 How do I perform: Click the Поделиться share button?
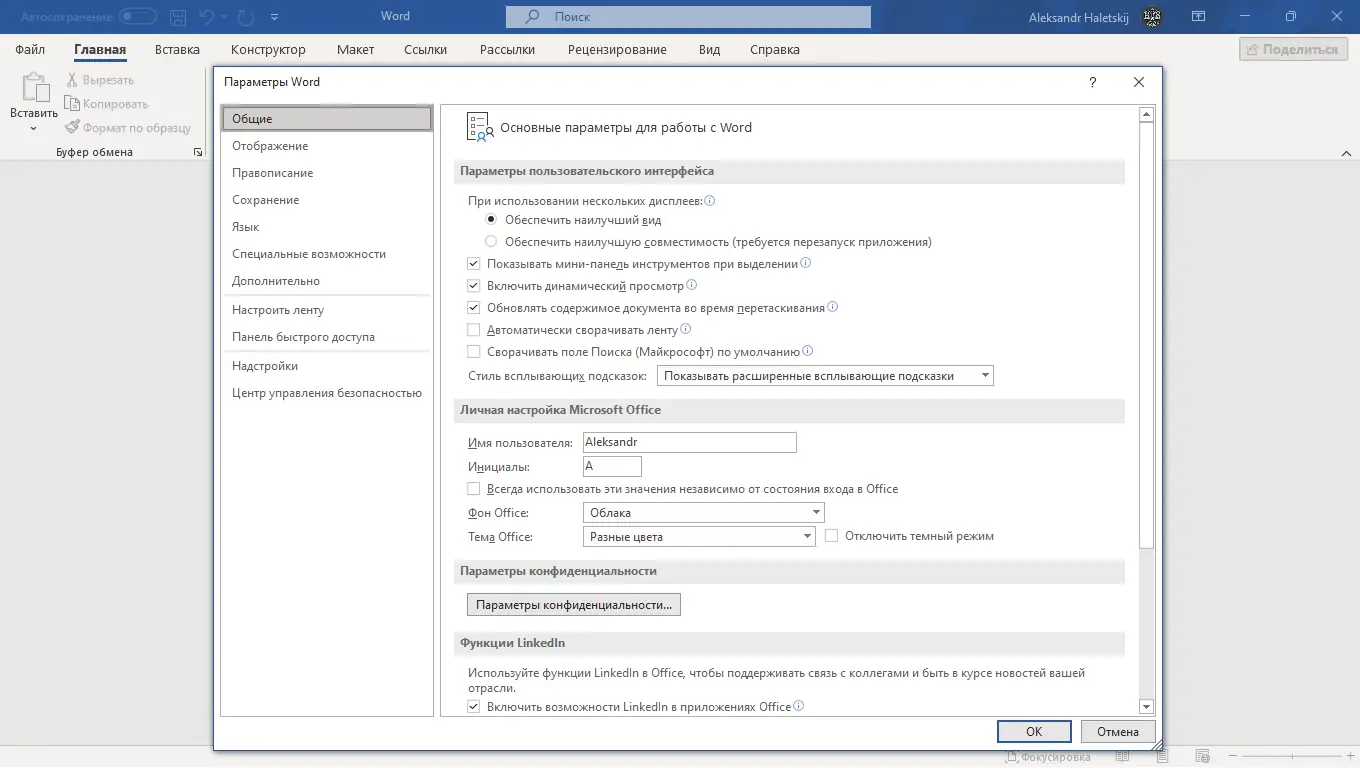point(1293,49)
